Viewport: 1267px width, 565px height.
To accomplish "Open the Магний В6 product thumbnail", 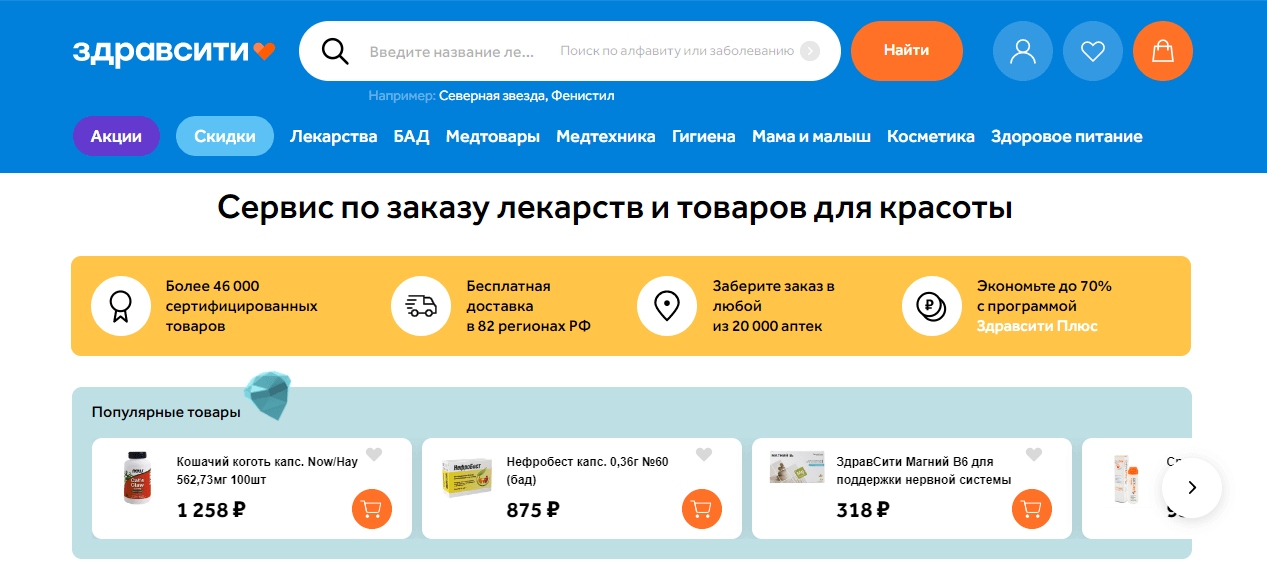I will [x=797, y=468].
